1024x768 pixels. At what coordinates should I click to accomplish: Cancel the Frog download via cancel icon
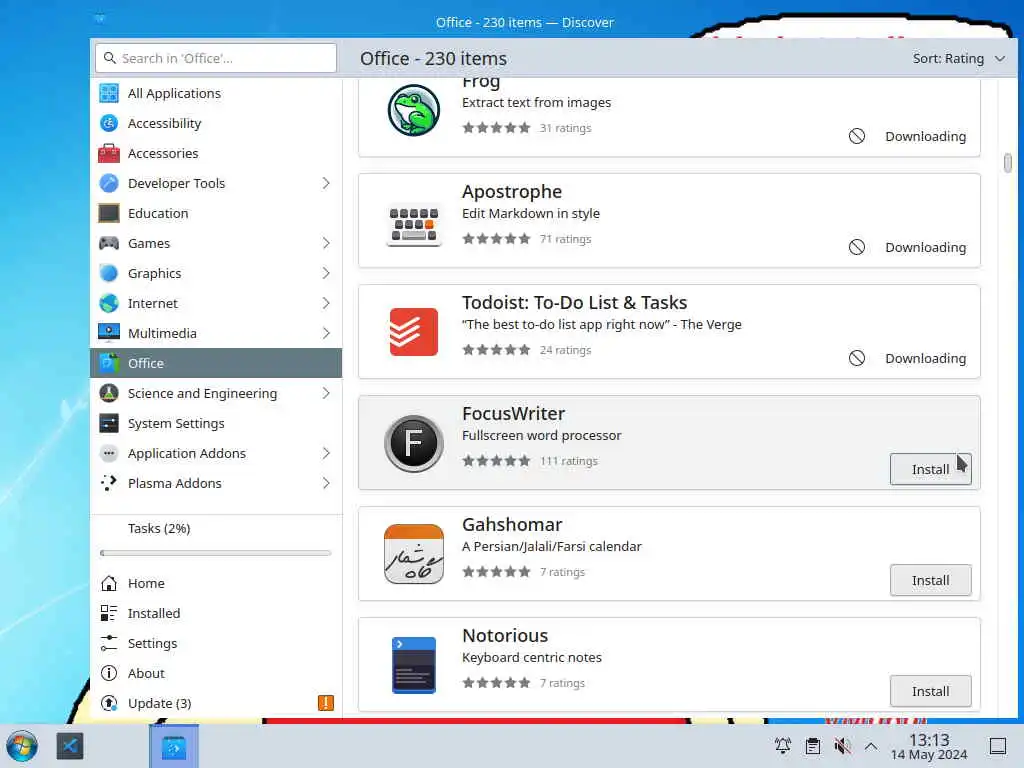(x=857, y=136)
